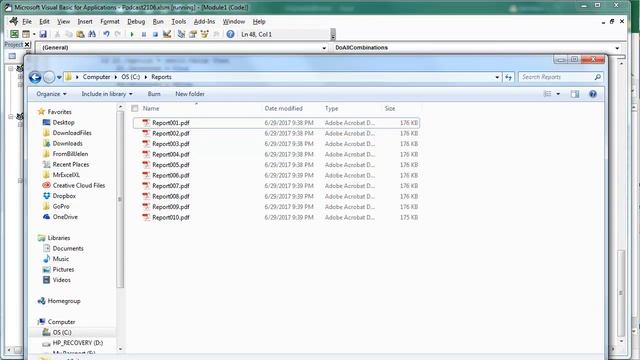Select the Report010.pdf file
The height and width of the screenshot is (360, 640).
pos(276,218)
